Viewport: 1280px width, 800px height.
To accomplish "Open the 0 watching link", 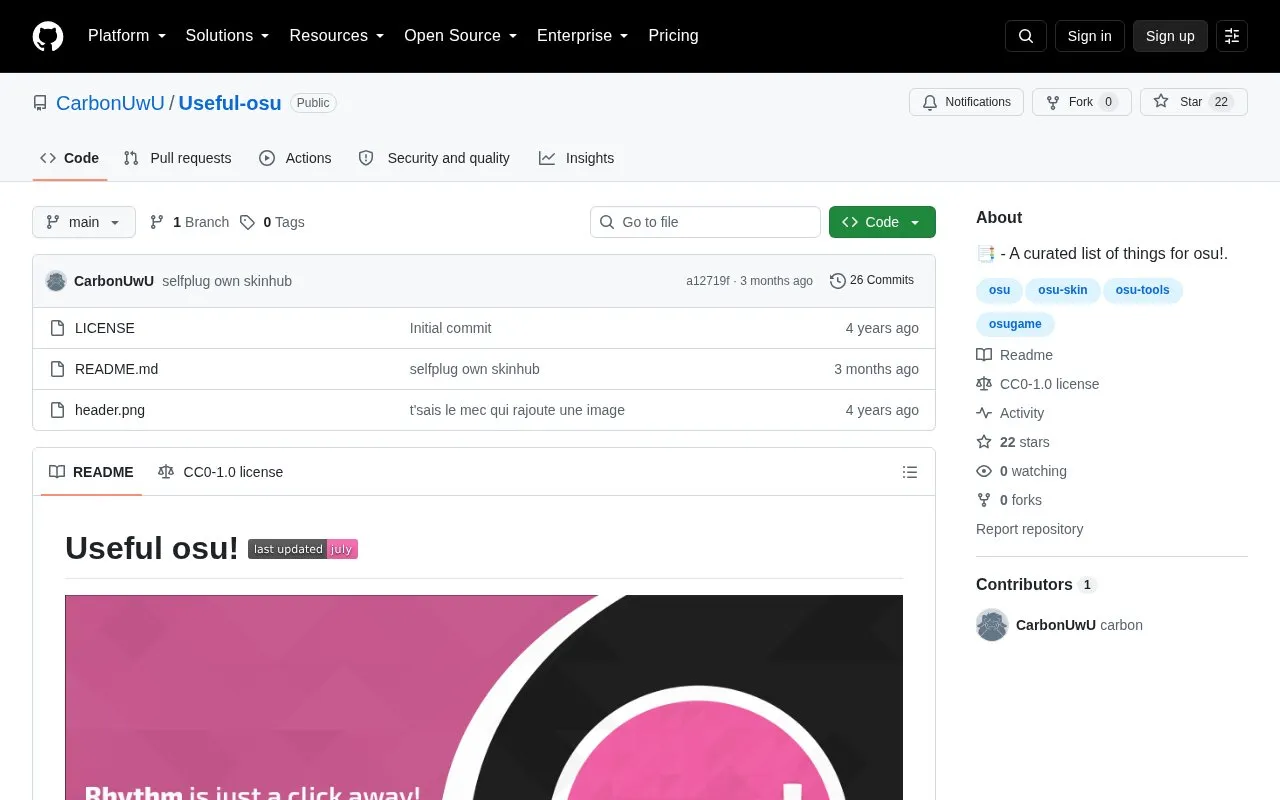I will pos(1022,471).
